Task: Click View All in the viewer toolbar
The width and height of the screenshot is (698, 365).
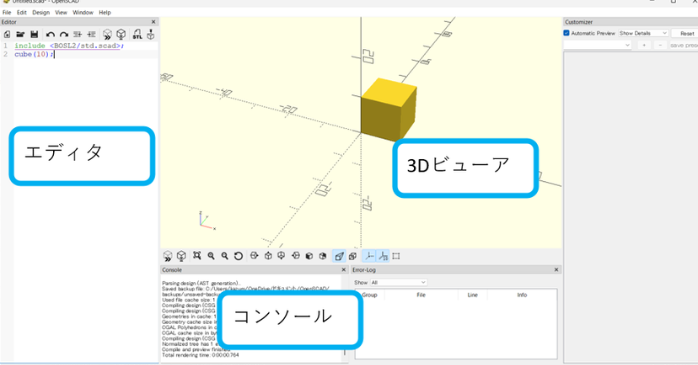Action: click(197, 256)
